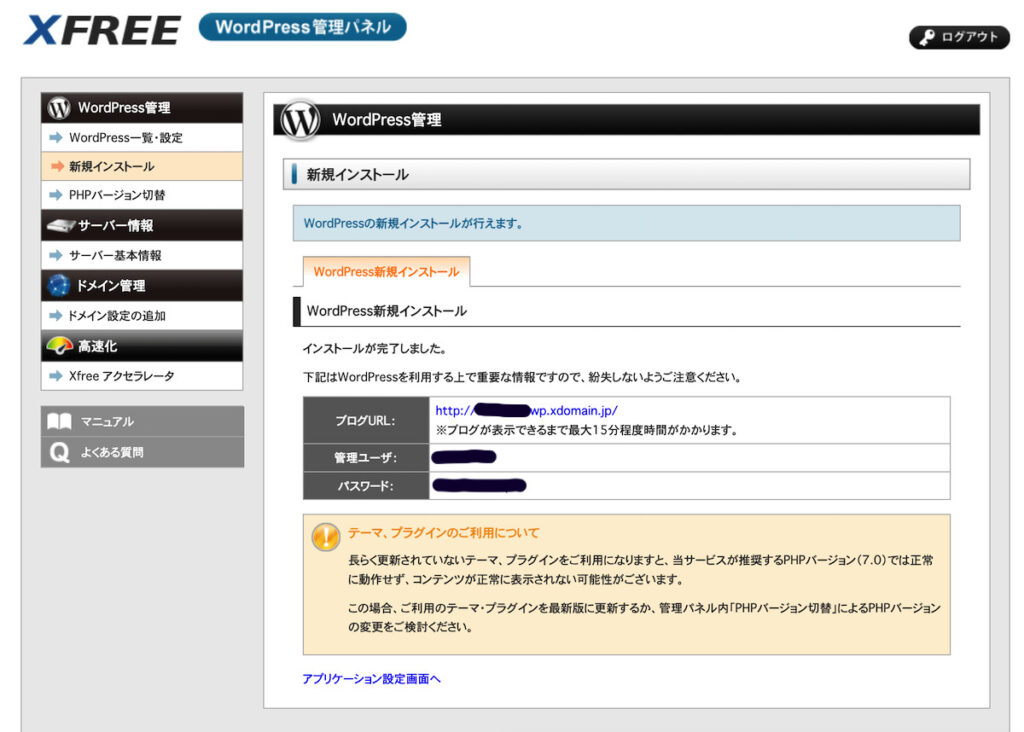1024x732 pixels.
Task: Open よくある質問 FAQ link
Action: pos(142,452)
